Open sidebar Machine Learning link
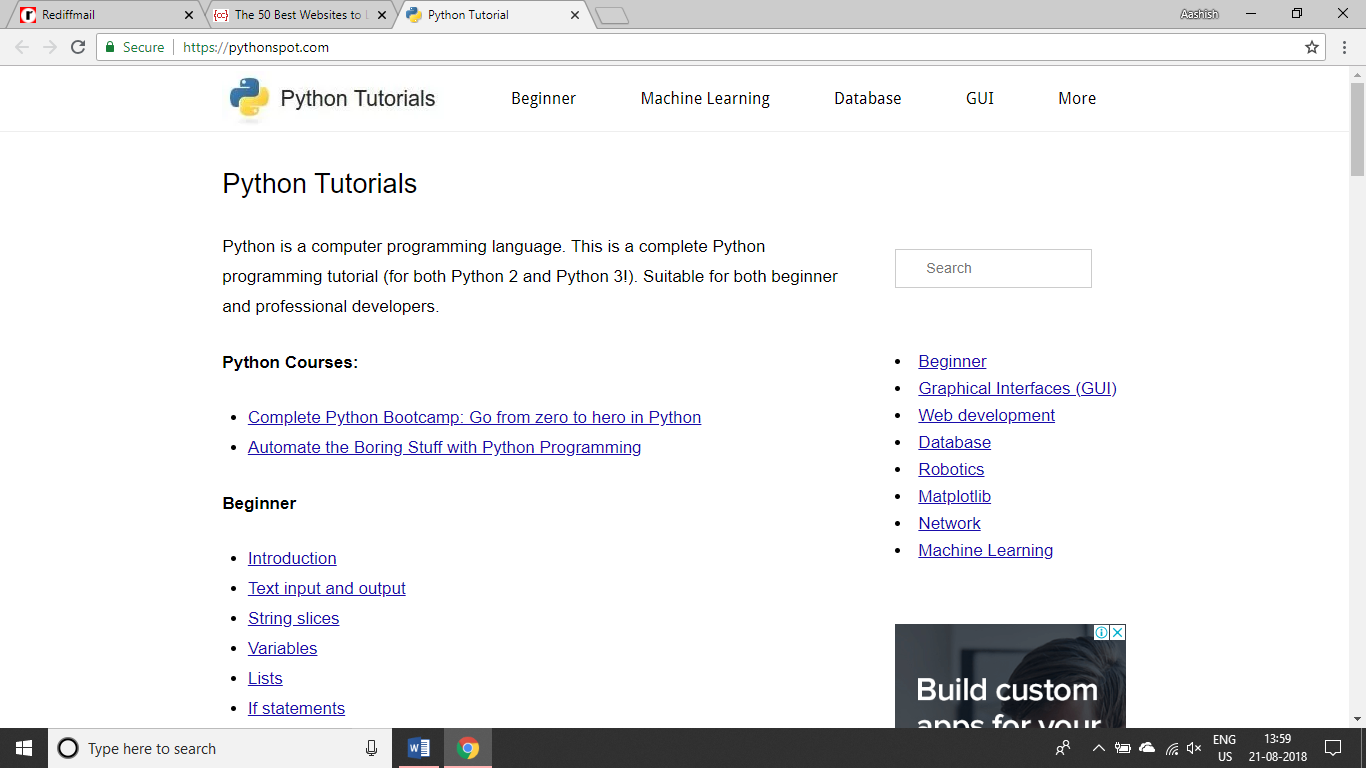 click(x=985, y=550)
